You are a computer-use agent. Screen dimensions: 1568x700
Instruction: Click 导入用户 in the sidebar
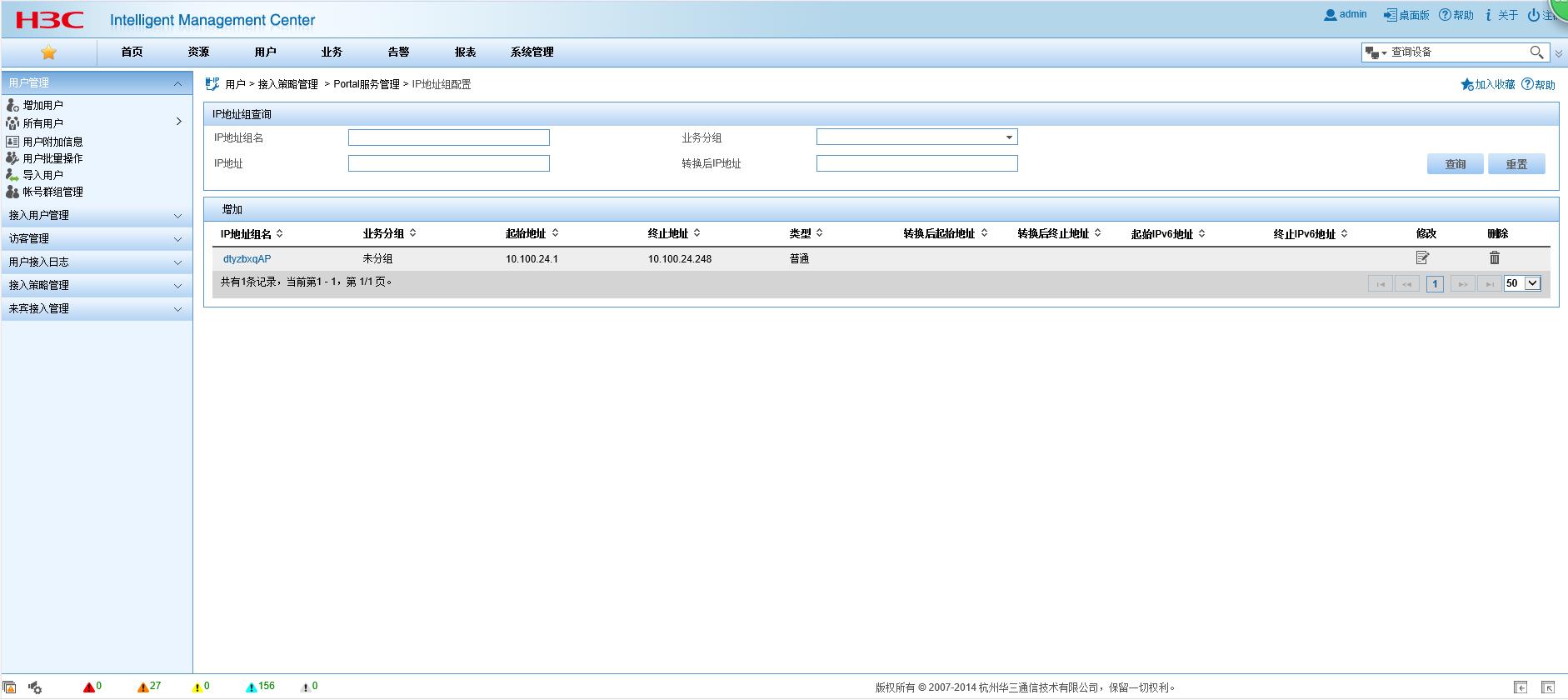(42, 175)
